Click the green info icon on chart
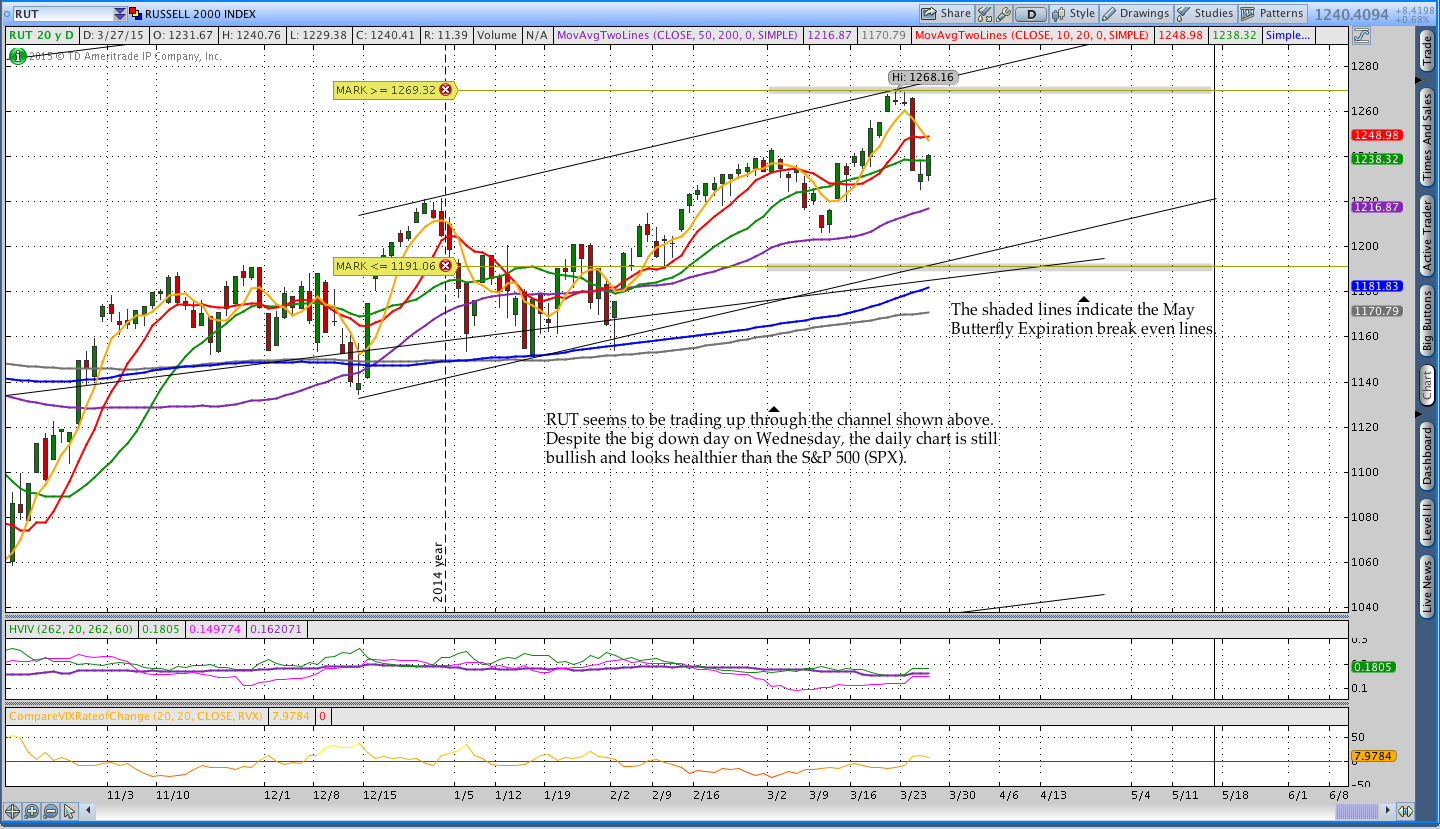1440x829 pixels. [18, 56]
